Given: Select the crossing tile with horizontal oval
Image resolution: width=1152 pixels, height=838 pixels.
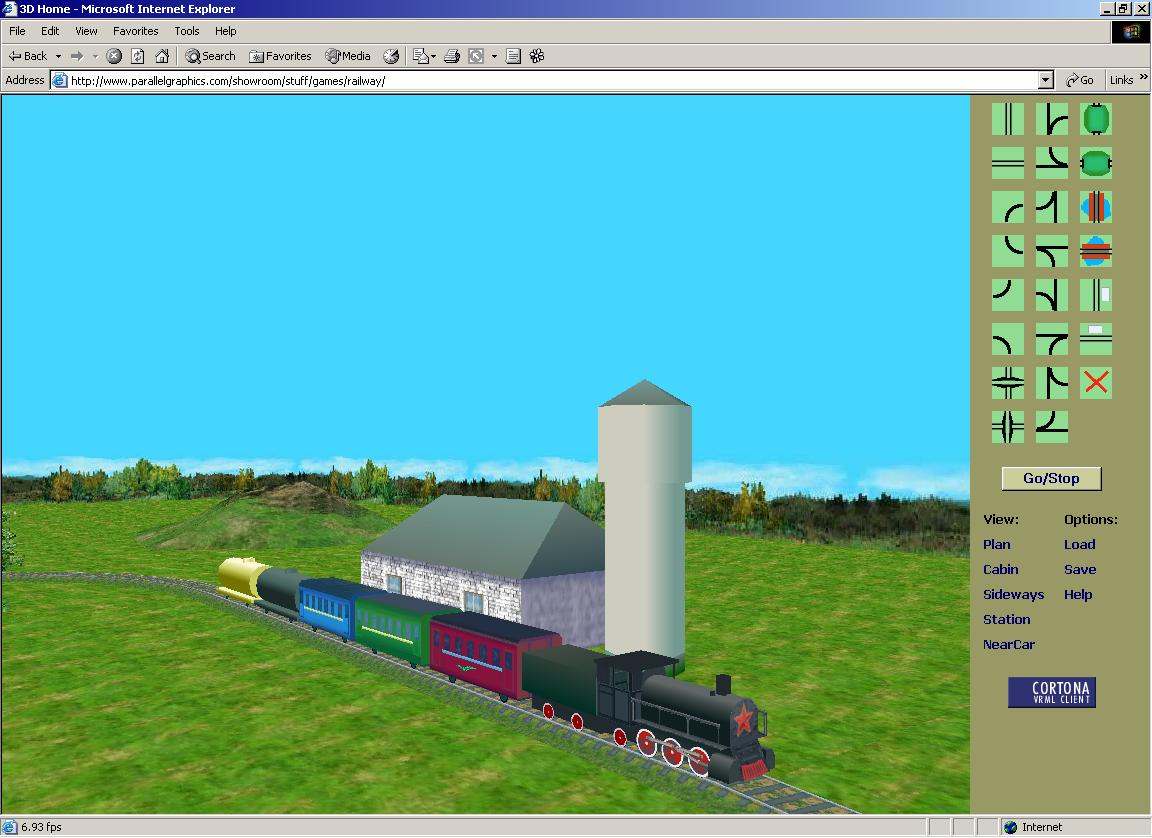Looking at the screenshot, I should [1007, 383].
